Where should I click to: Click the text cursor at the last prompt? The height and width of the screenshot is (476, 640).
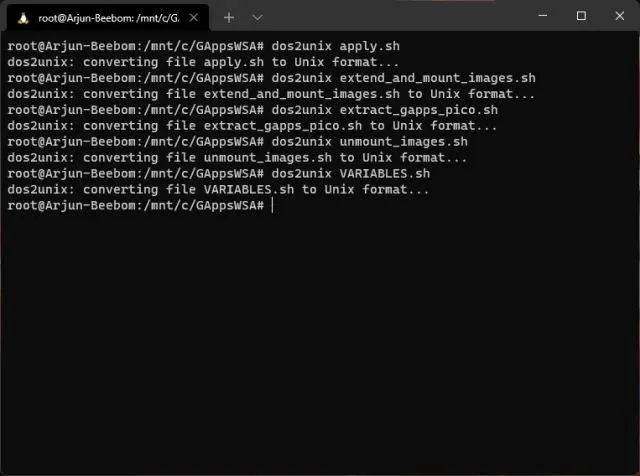click(x=271, y=205)
